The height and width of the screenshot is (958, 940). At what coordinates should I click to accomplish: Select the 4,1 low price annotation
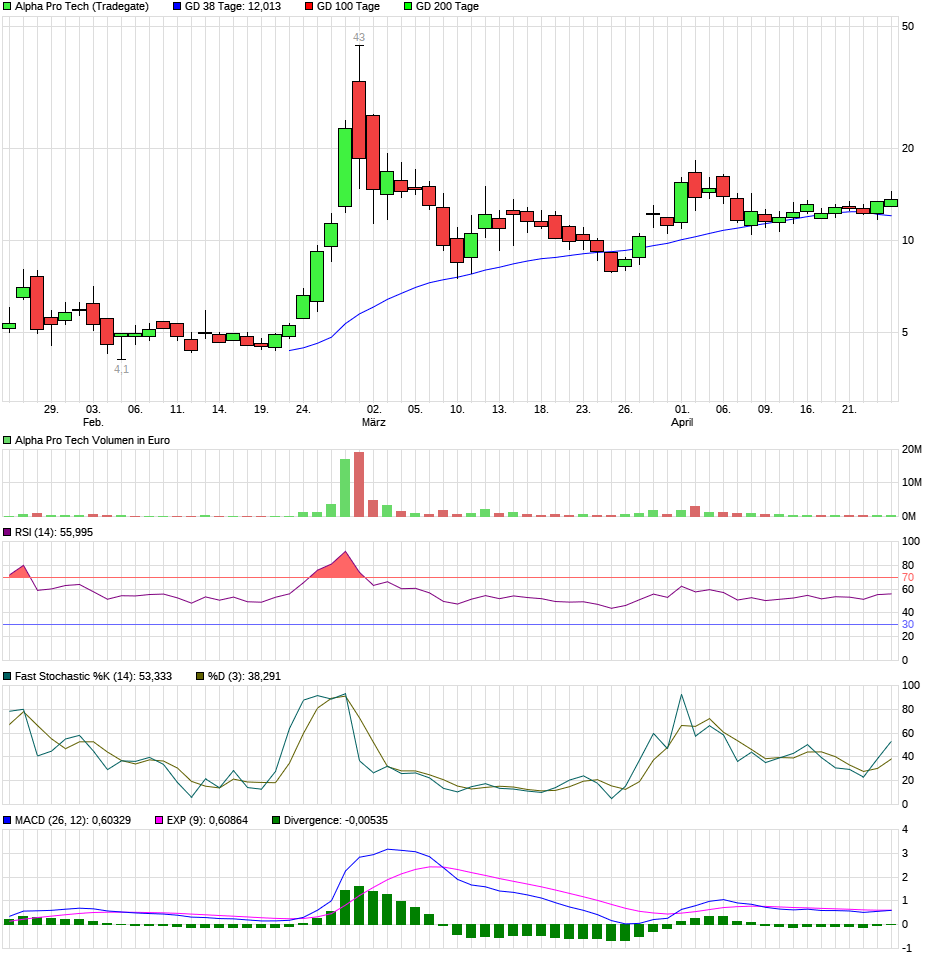click(121, 369)
